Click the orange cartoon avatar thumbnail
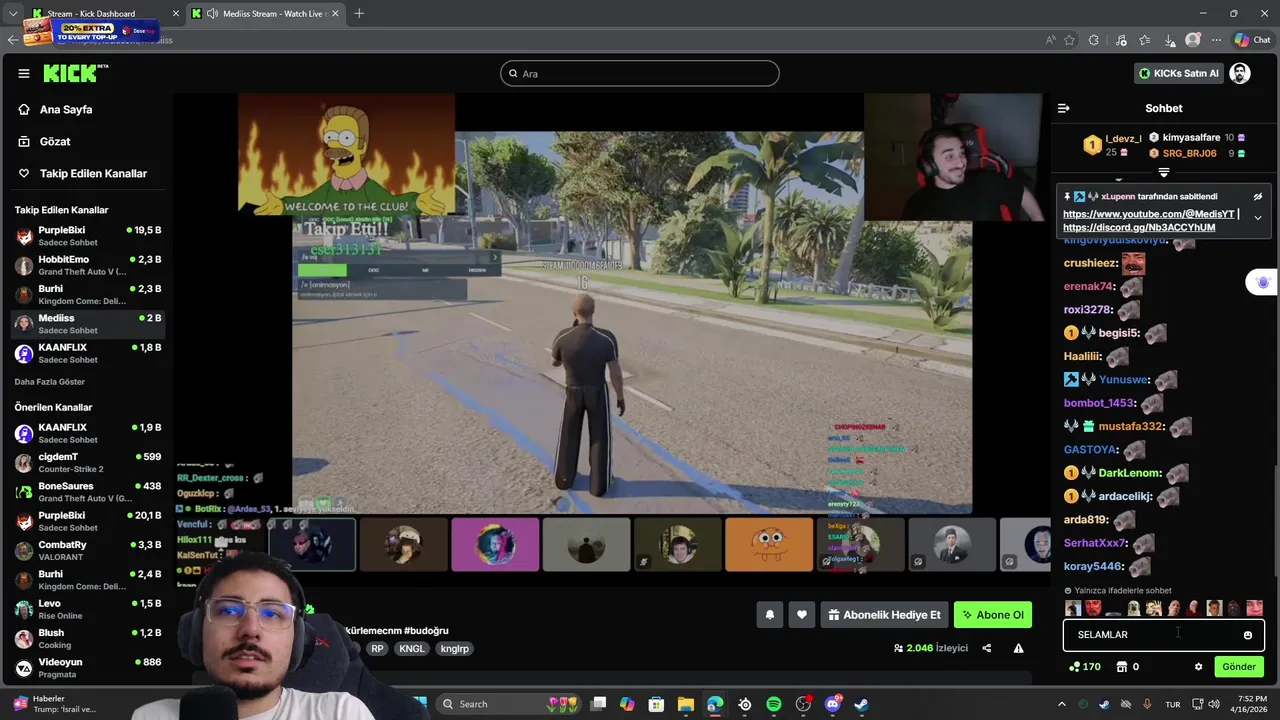This screenshot has height=720, width=1280. tap(769, 545)
